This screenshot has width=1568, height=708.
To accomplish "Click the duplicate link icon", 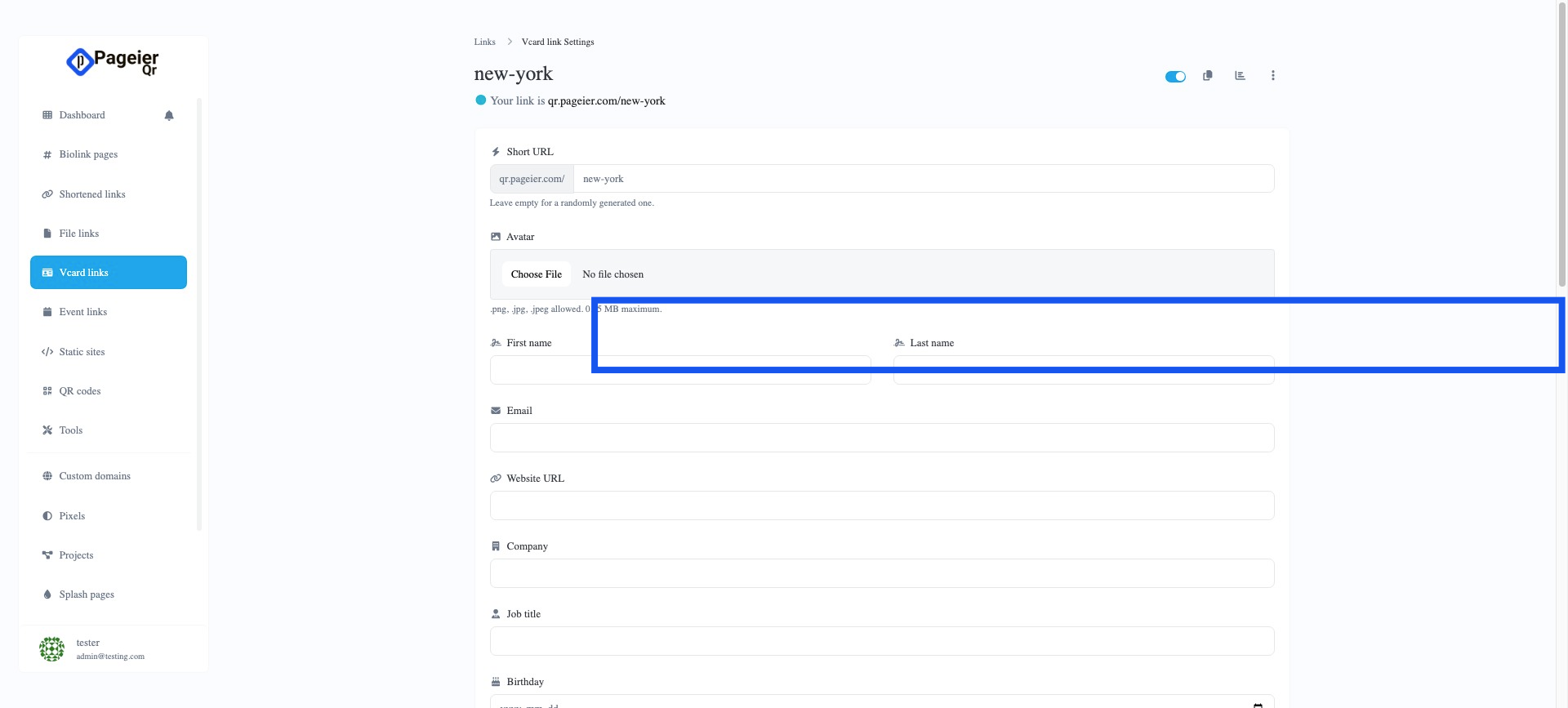I will point(1207,76).
